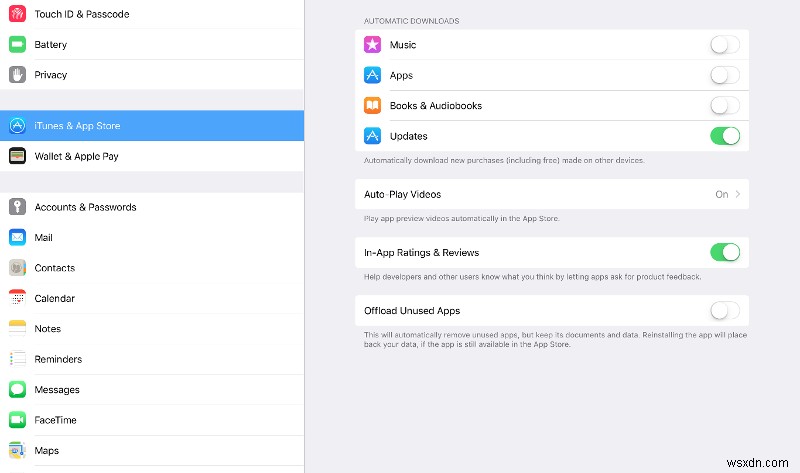This screenshot has width=800, height=473.
Task: Open Auto-Play Videos chevron
Action: 738,194
